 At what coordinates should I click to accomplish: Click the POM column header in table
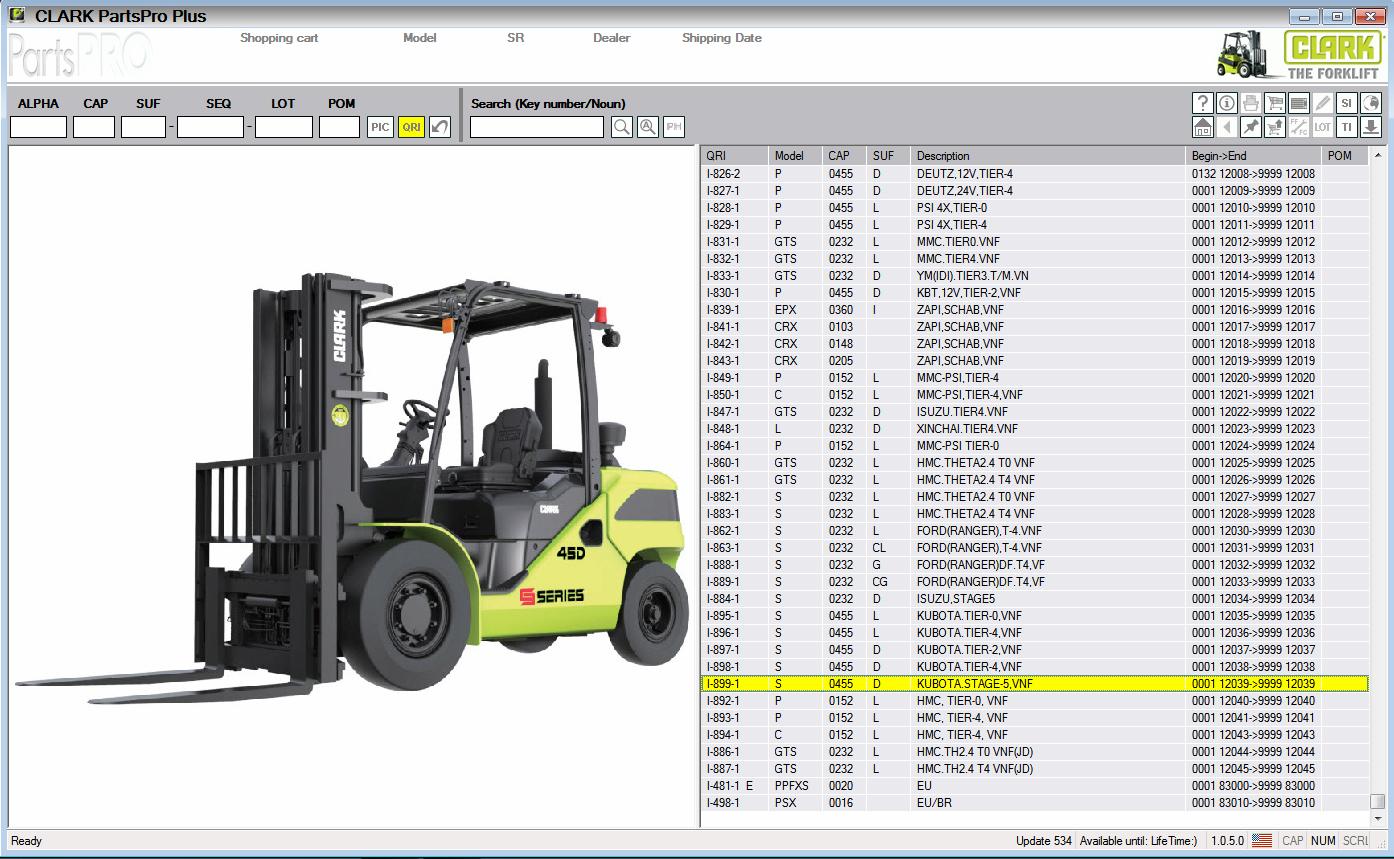point(1345,156)
